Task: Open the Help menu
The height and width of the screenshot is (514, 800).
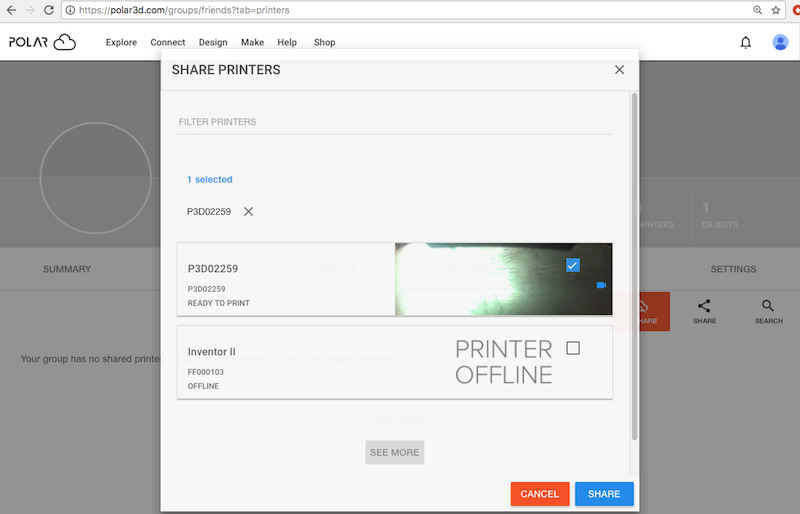Action: pos(287,42)
